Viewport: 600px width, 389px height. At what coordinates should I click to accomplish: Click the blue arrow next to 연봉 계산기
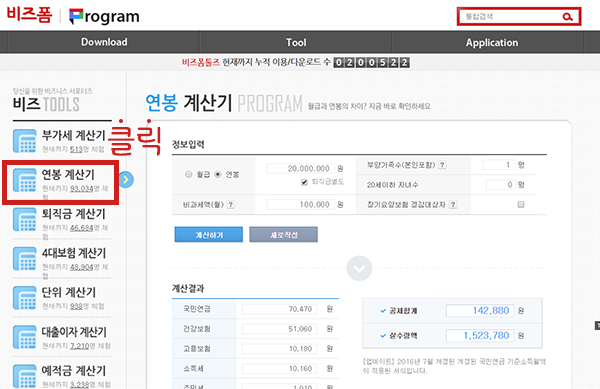pos(126,180)
